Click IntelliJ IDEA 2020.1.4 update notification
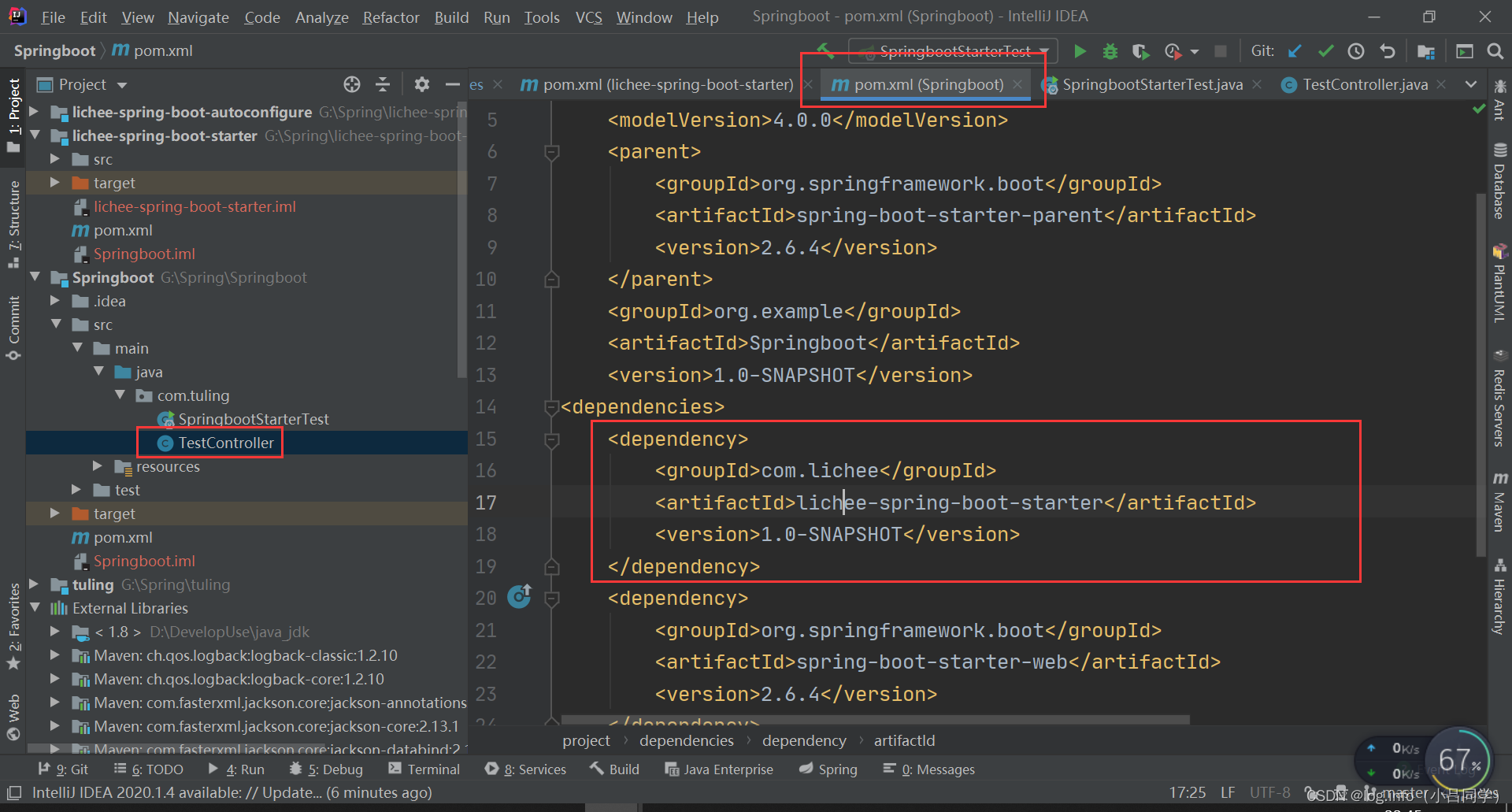 coord(232,792)
